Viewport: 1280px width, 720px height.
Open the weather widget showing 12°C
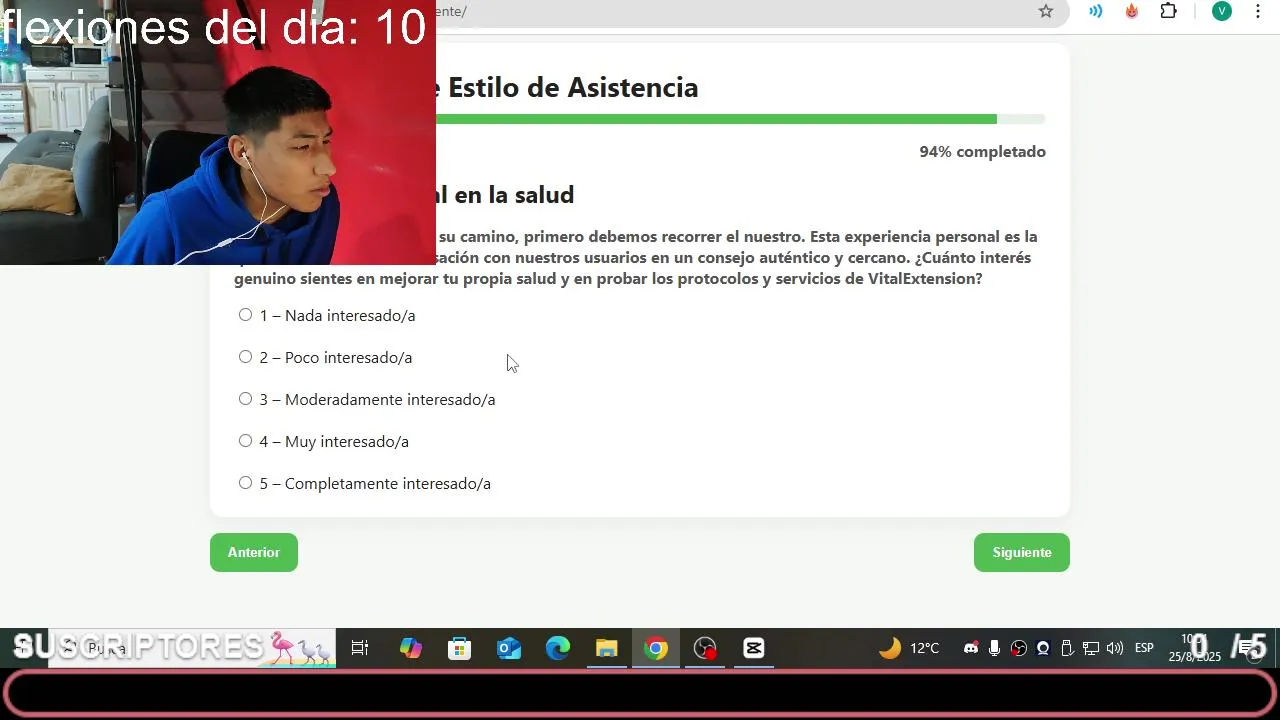coord(909,648)
